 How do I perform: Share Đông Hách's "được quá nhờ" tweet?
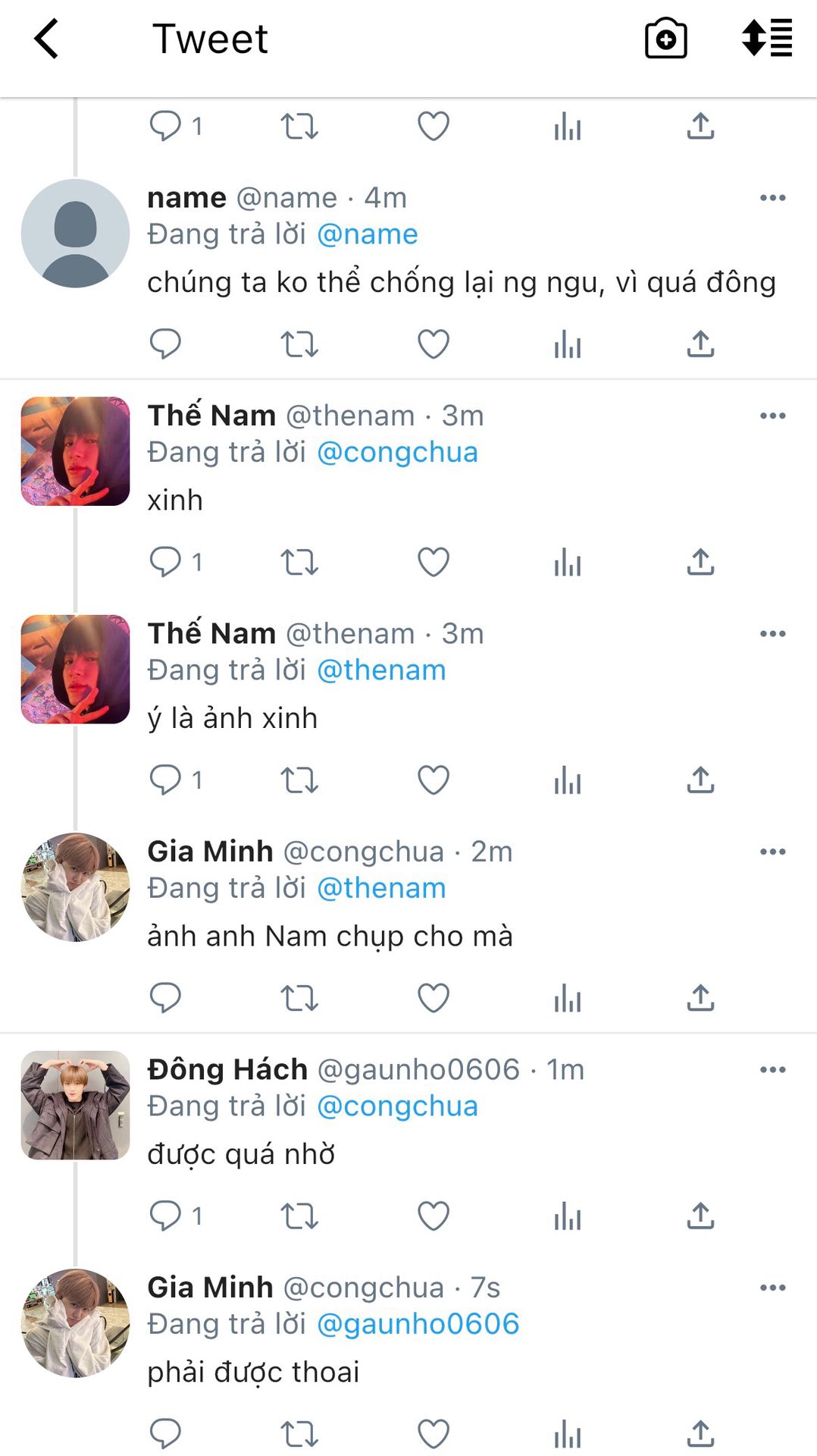[700, 1216]
